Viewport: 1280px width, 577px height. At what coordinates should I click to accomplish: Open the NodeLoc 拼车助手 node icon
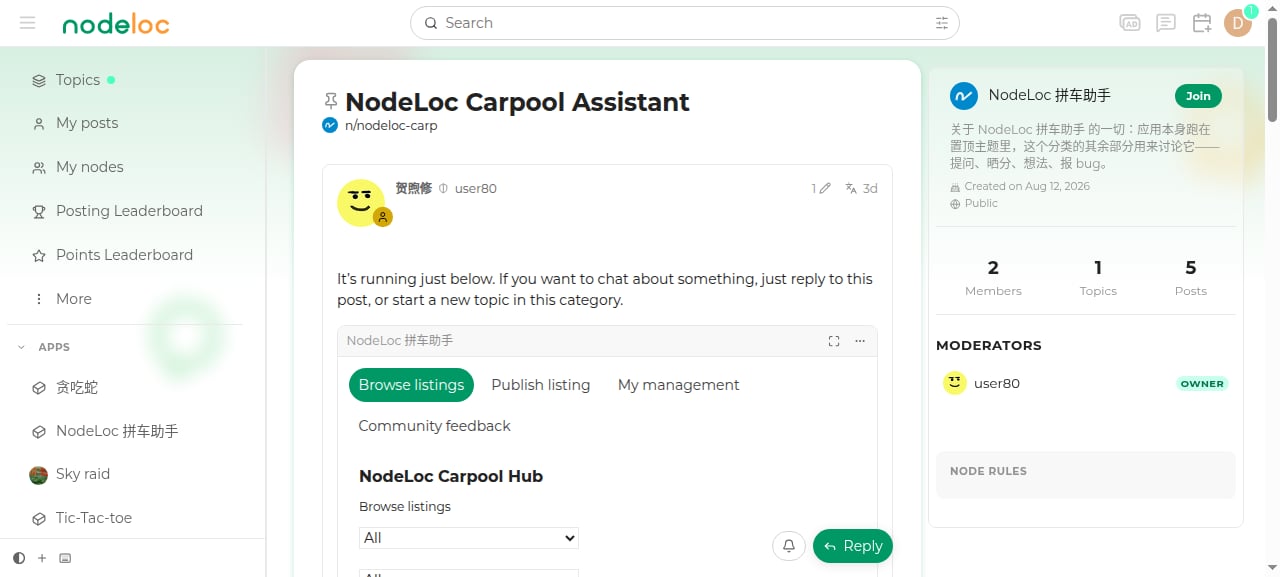[x=963, y=96]
